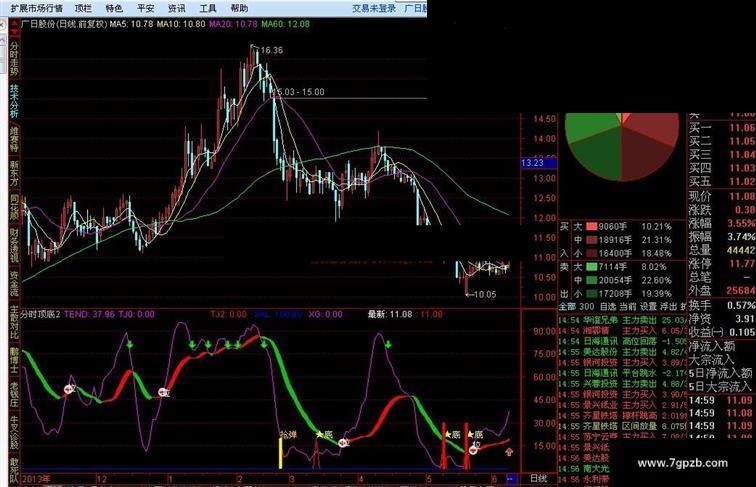This screenshot has width=756, height=487.
Task: Select the 当前 filter tab
Action: pos(628,306)
